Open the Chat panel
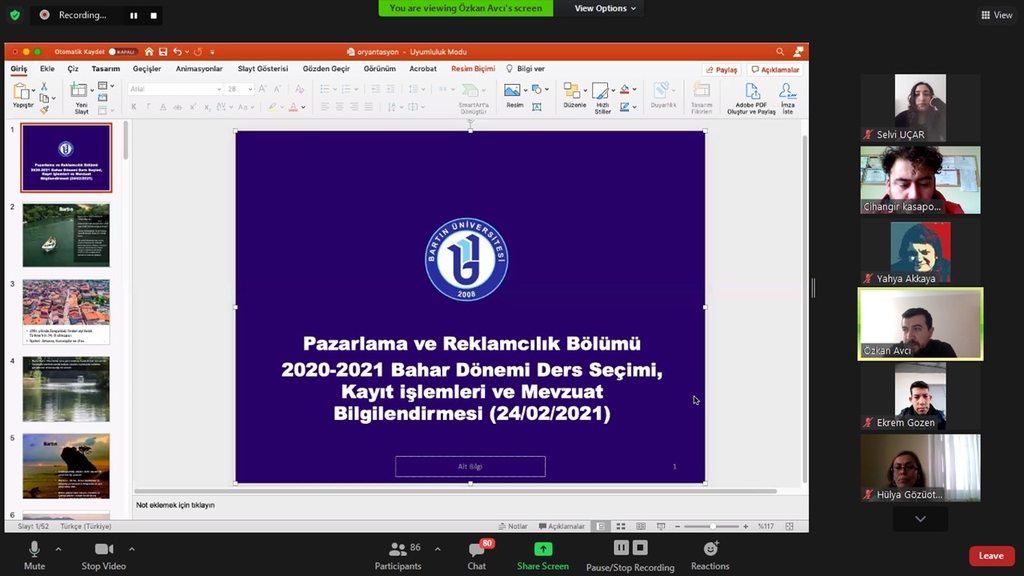This screenshot has height=576, width=1024. (x=477, y=549)
